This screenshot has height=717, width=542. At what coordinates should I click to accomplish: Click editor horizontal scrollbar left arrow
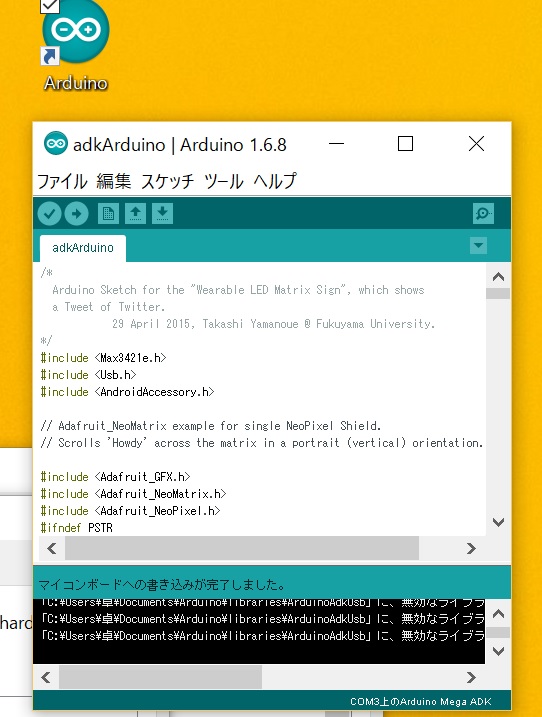tap(52, 548)
